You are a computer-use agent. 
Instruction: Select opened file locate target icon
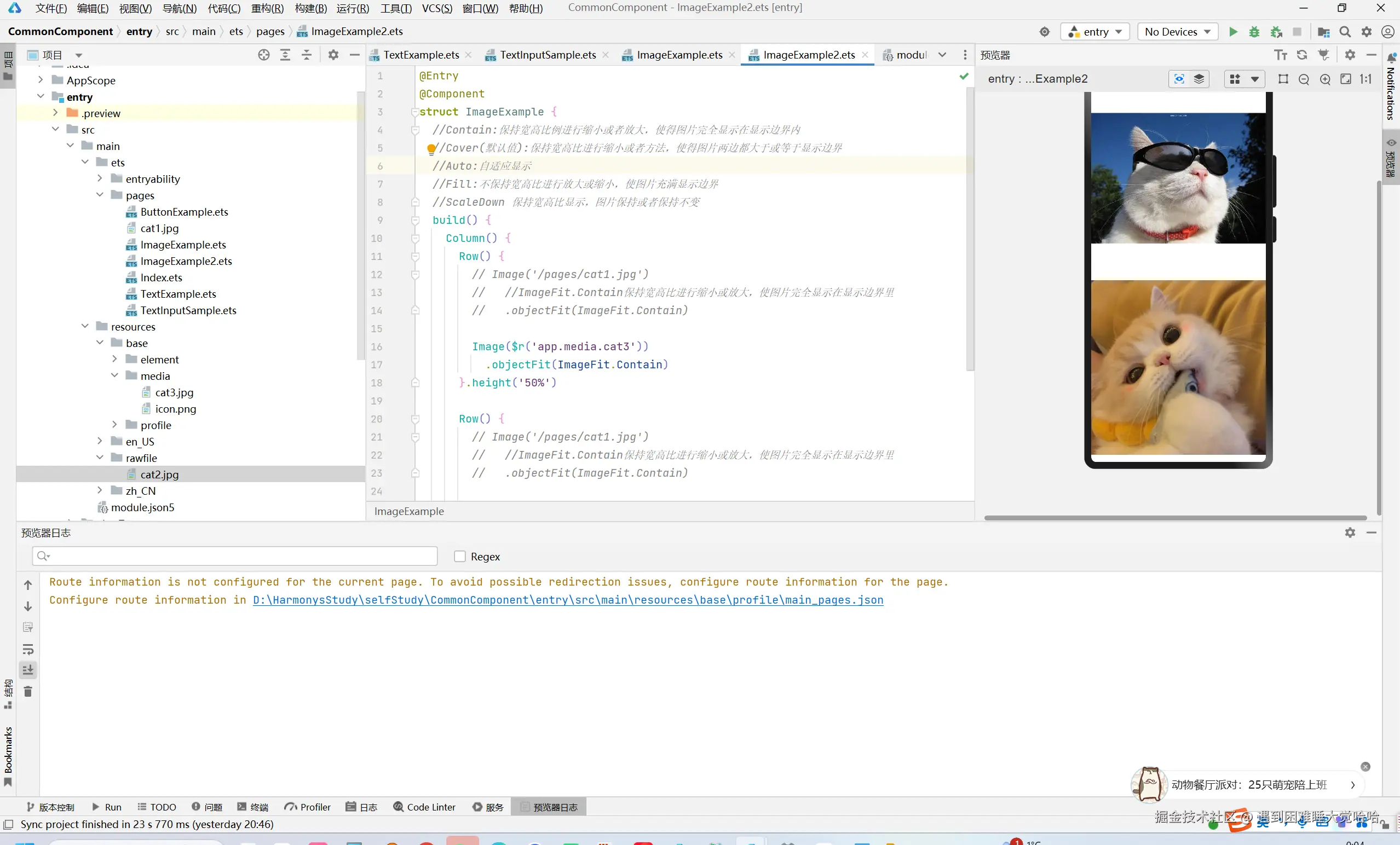[264, 55]
